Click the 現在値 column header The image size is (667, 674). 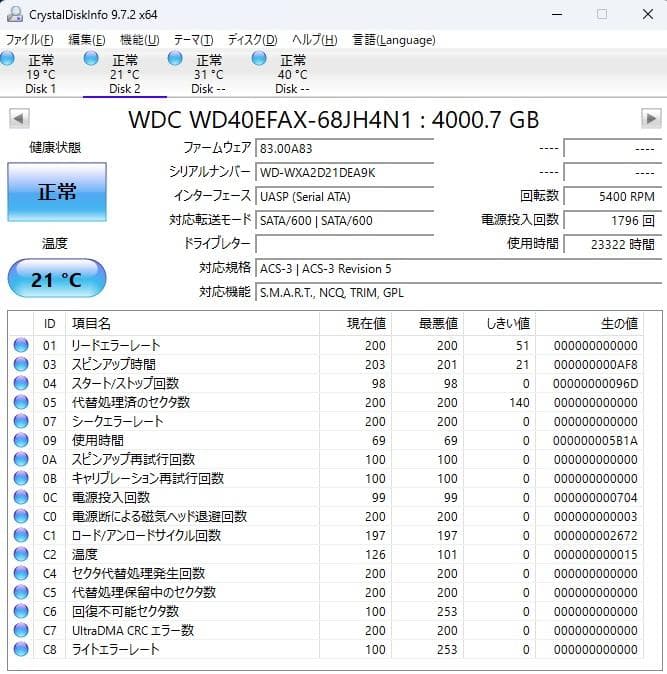[x=355, y=324]
